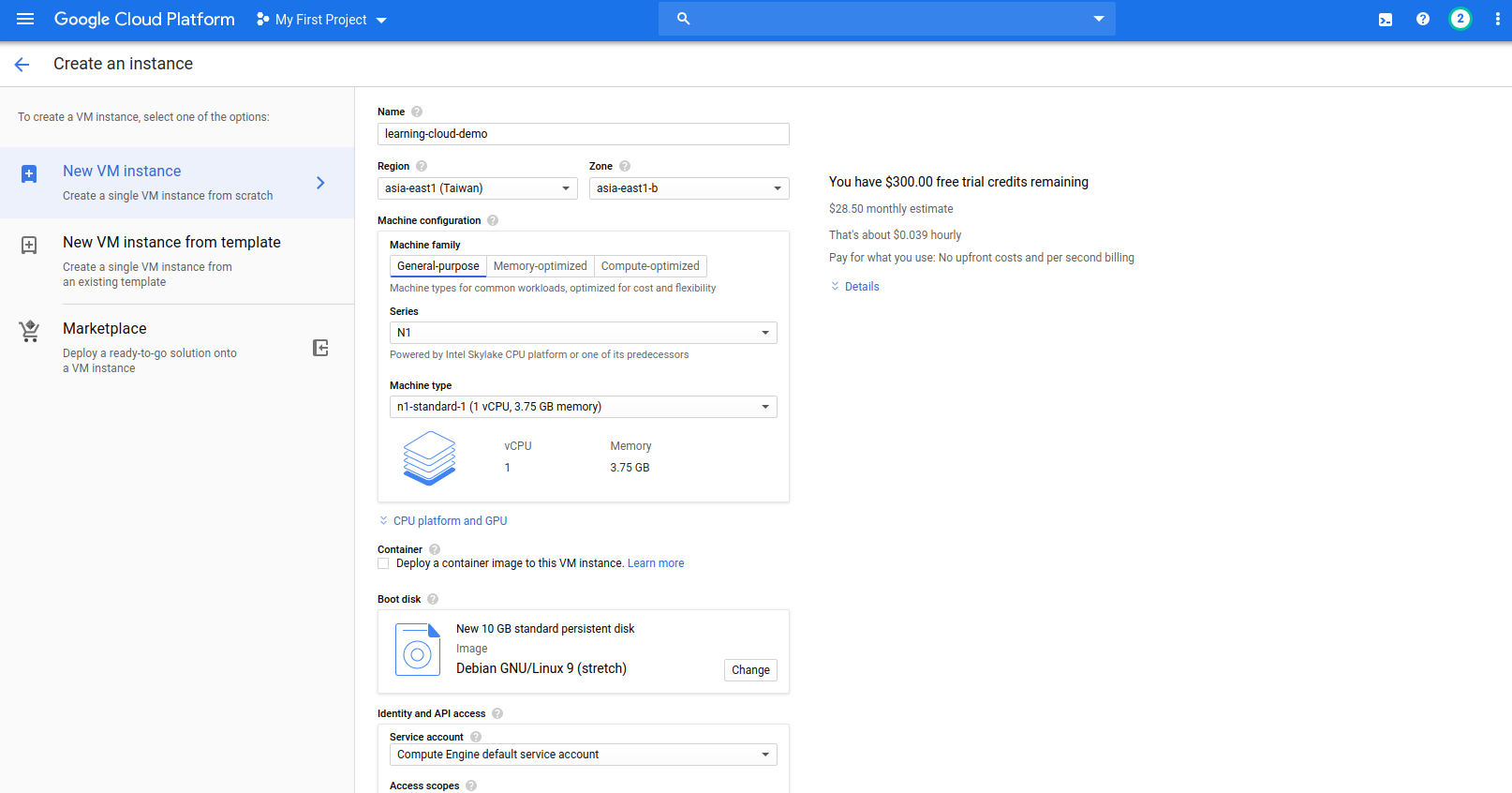Click the help icon next to Name

pos(417,112)
